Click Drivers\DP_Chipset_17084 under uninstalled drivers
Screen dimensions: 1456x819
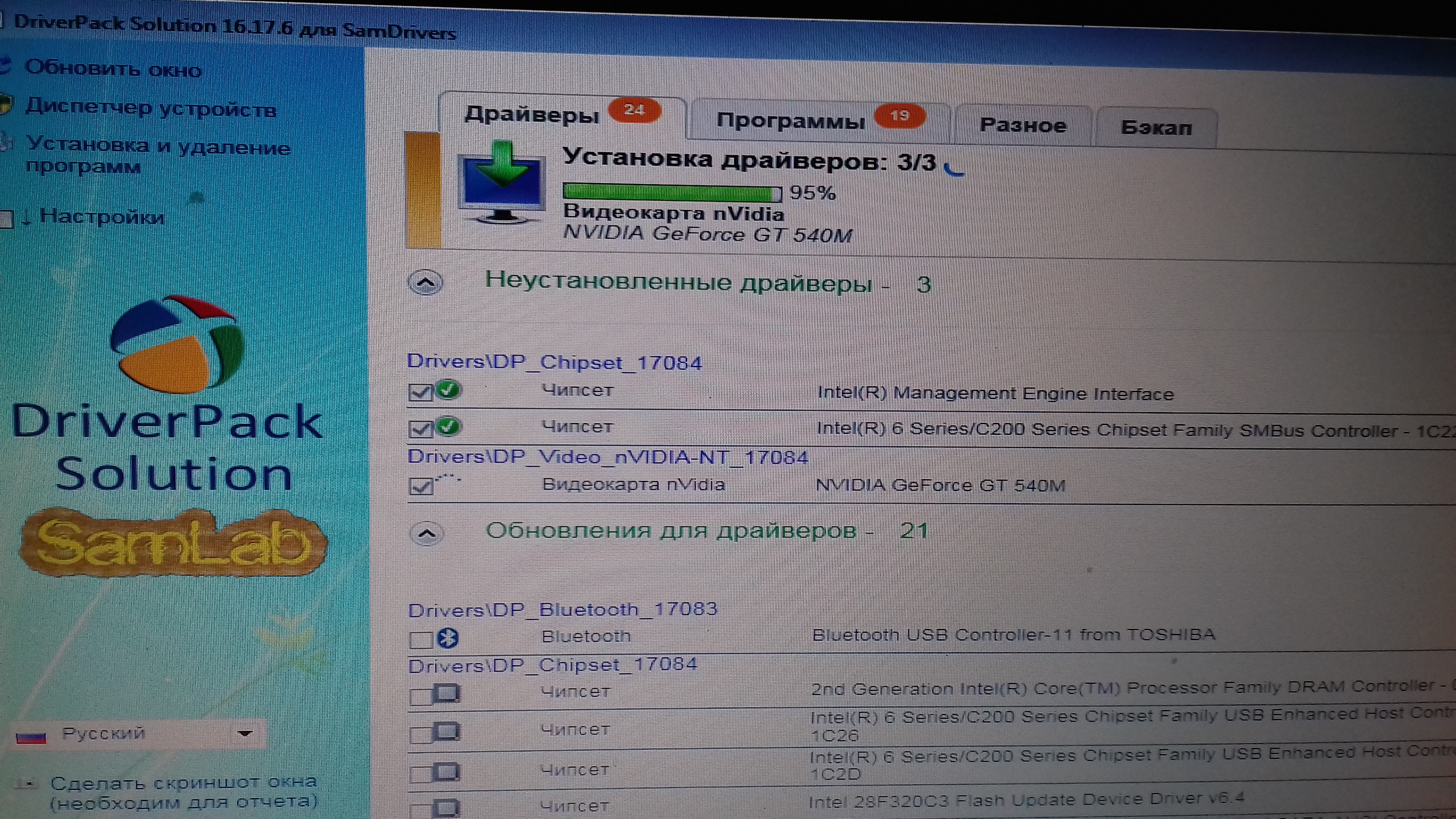point(554,362)
